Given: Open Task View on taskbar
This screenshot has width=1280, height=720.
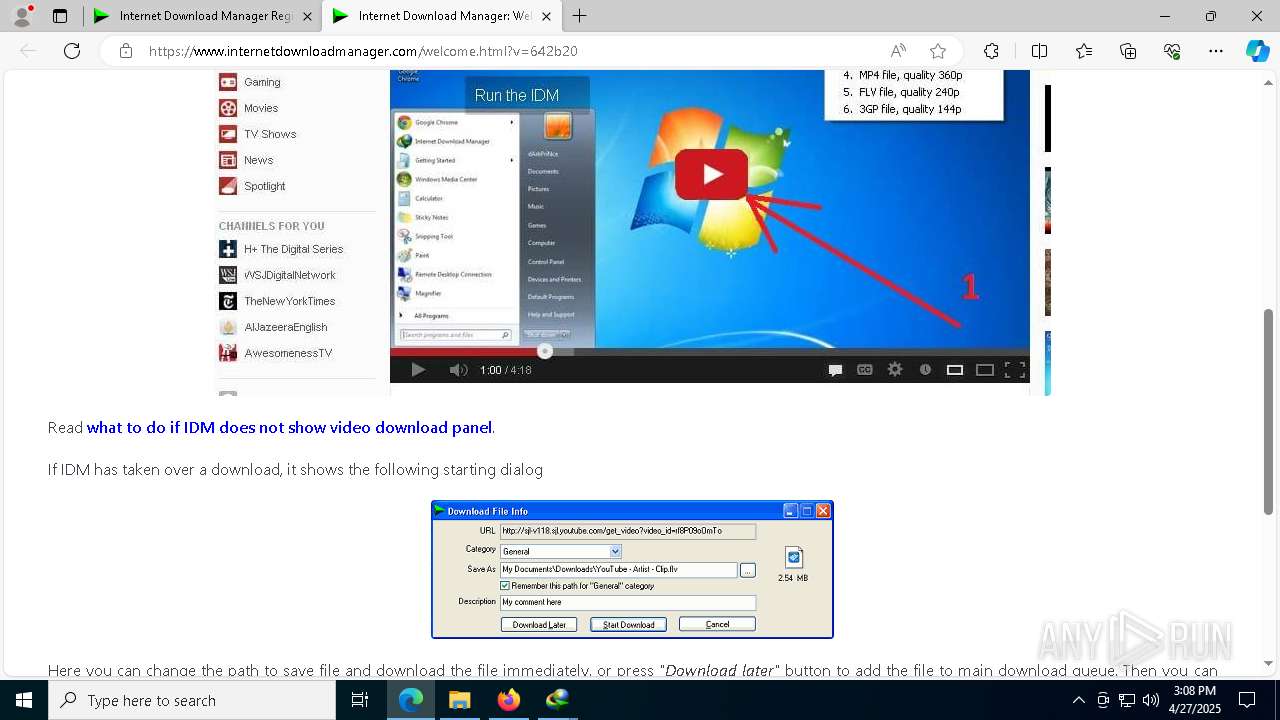Looking at the screenshot, I should 360,700.
